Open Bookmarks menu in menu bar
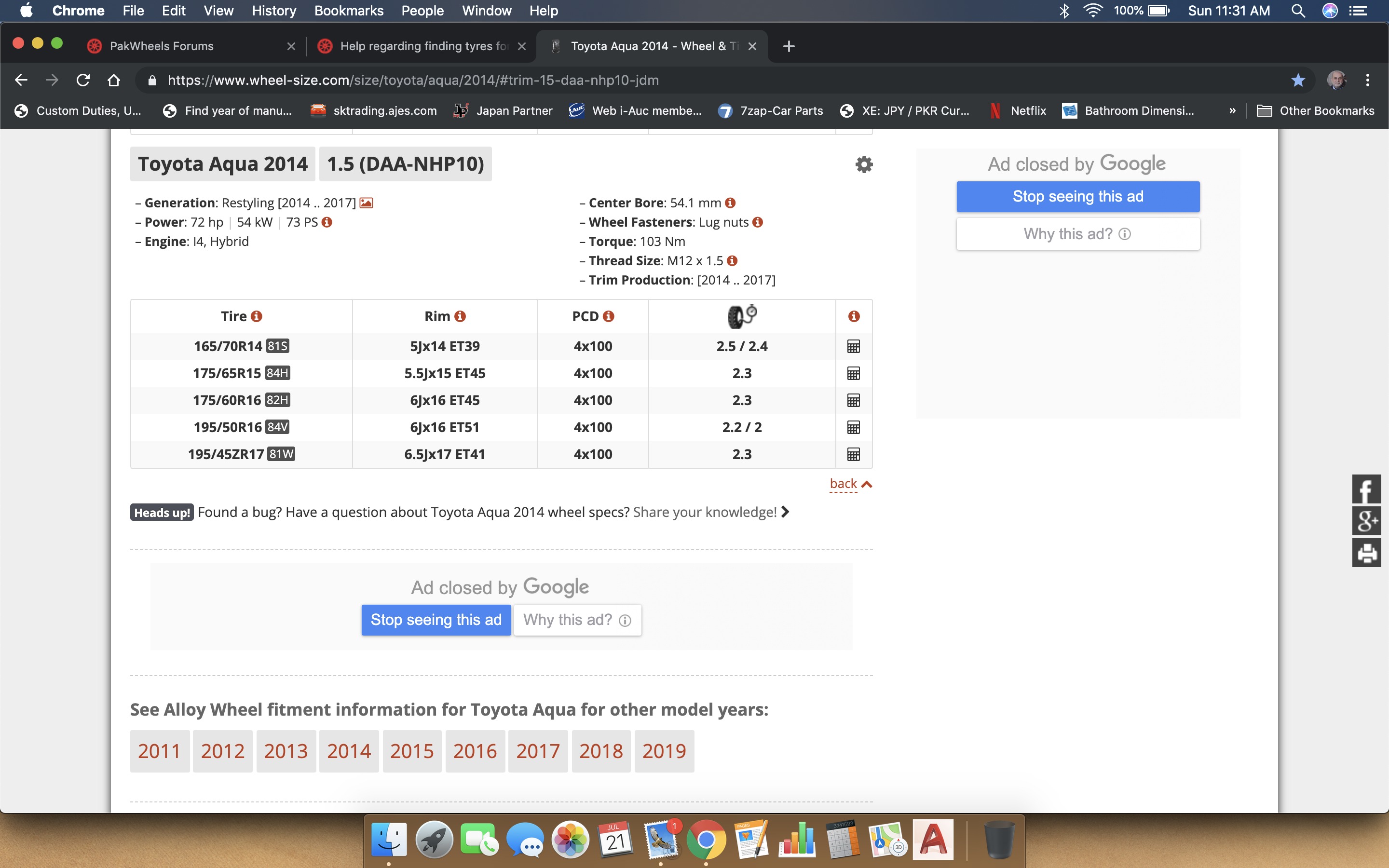This screenshot has width=1389, height=868. pyautogui.click(x=348, y=11)
